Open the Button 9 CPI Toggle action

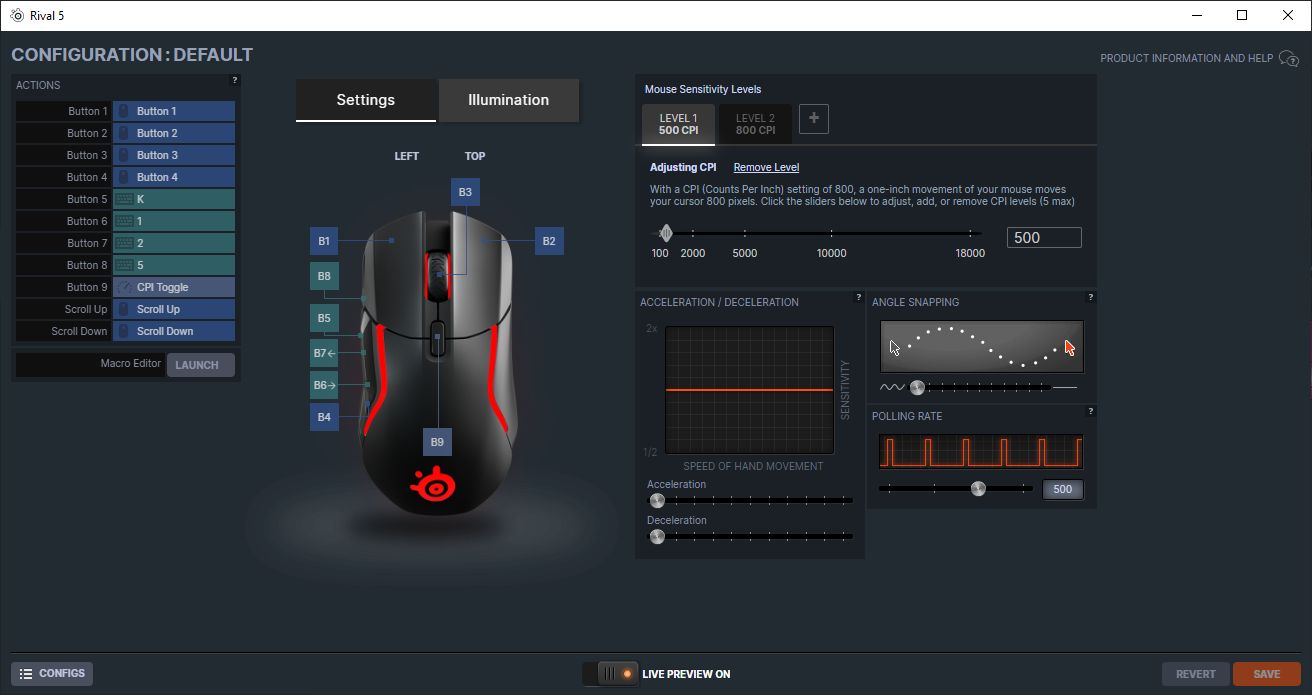pos(174,287)
